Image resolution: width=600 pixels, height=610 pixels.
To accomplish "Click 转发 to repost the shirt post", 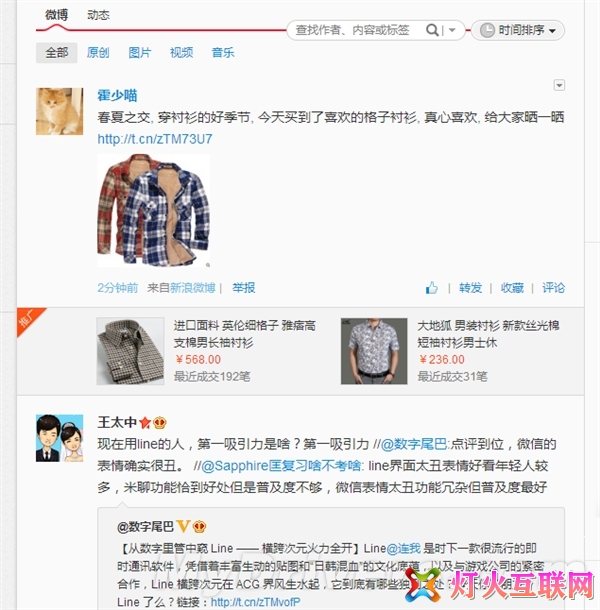I will [x=470, y=288].
